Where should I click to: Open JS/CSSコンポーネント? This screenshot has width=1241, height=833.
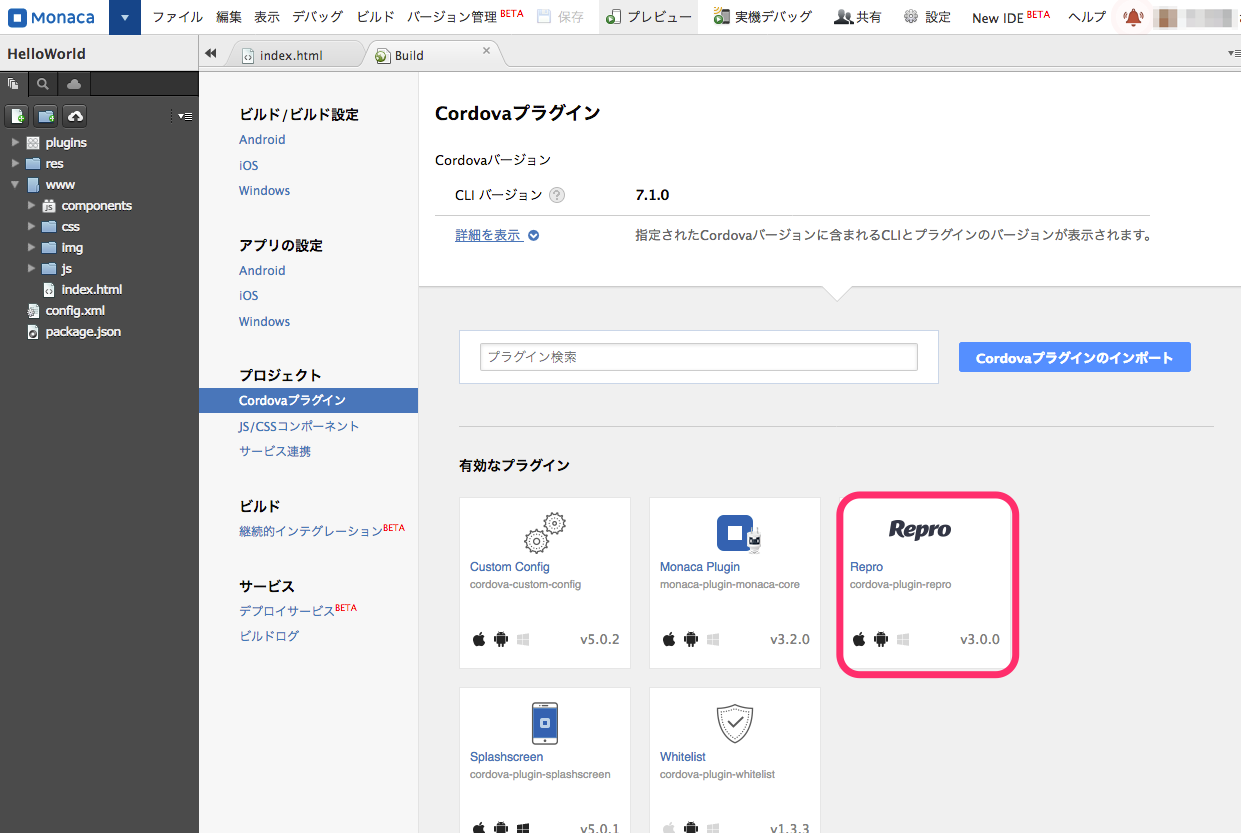click(299, 426)
